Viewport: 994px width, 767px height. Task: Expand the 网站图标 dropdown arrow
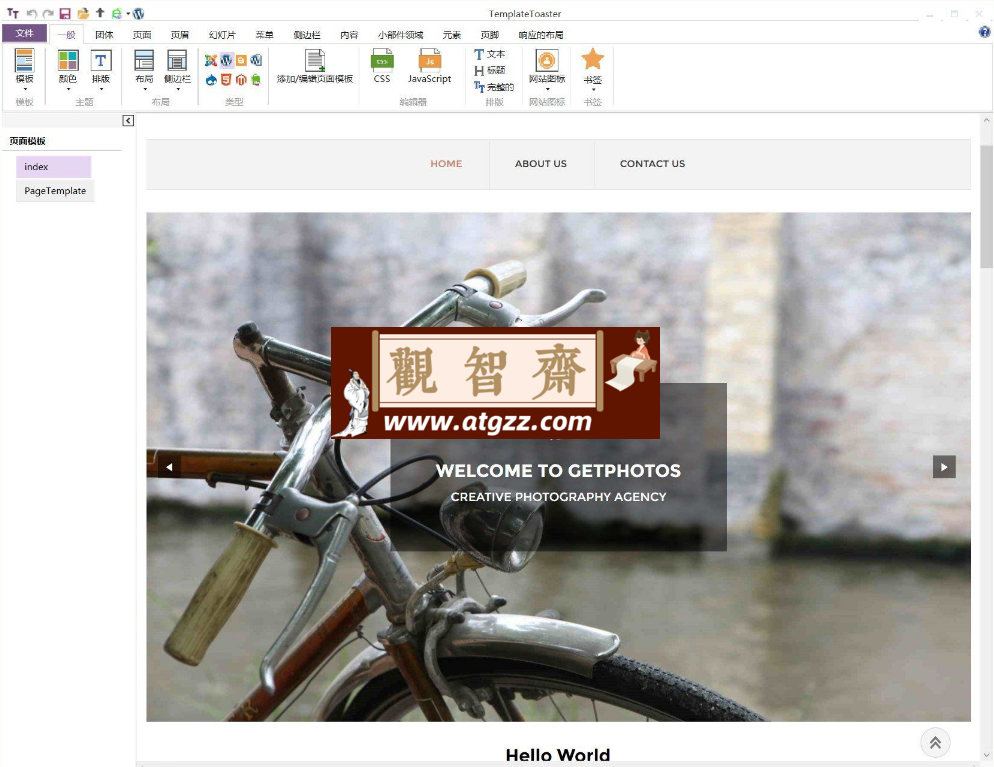pyautogui.click(x=547, y=89)
